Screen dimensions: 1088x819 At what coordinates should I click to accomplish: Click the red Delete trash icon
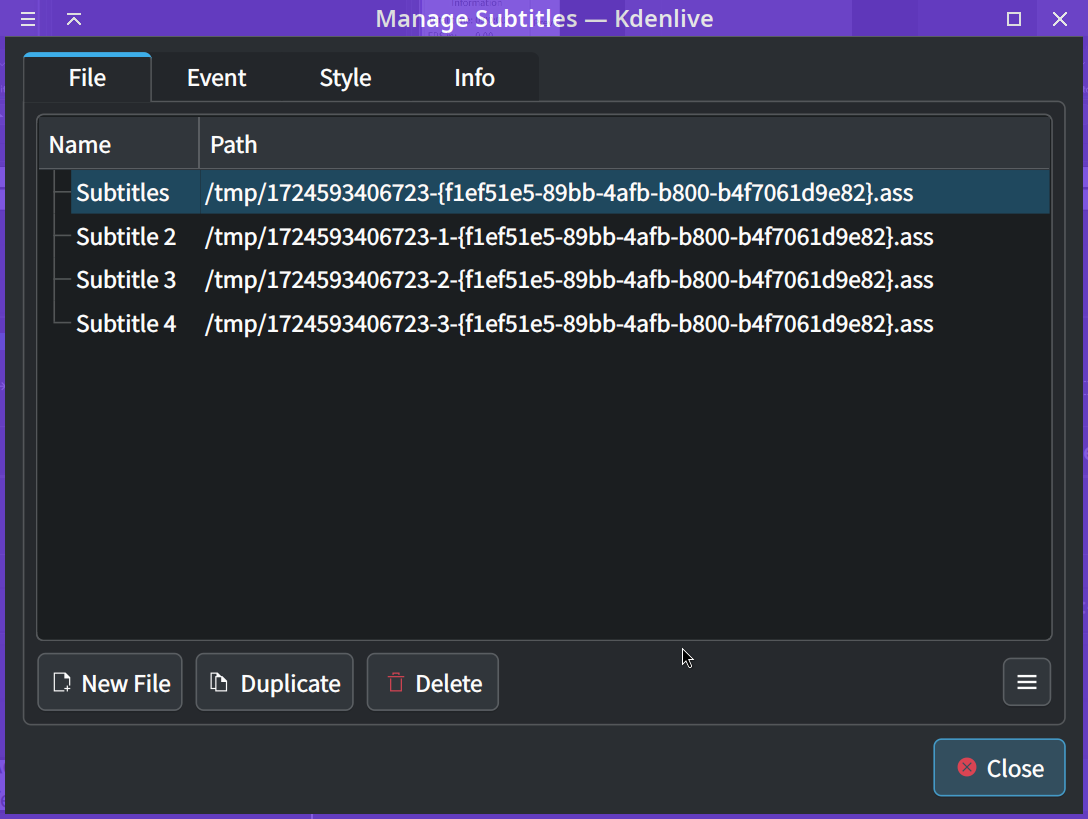396,683
